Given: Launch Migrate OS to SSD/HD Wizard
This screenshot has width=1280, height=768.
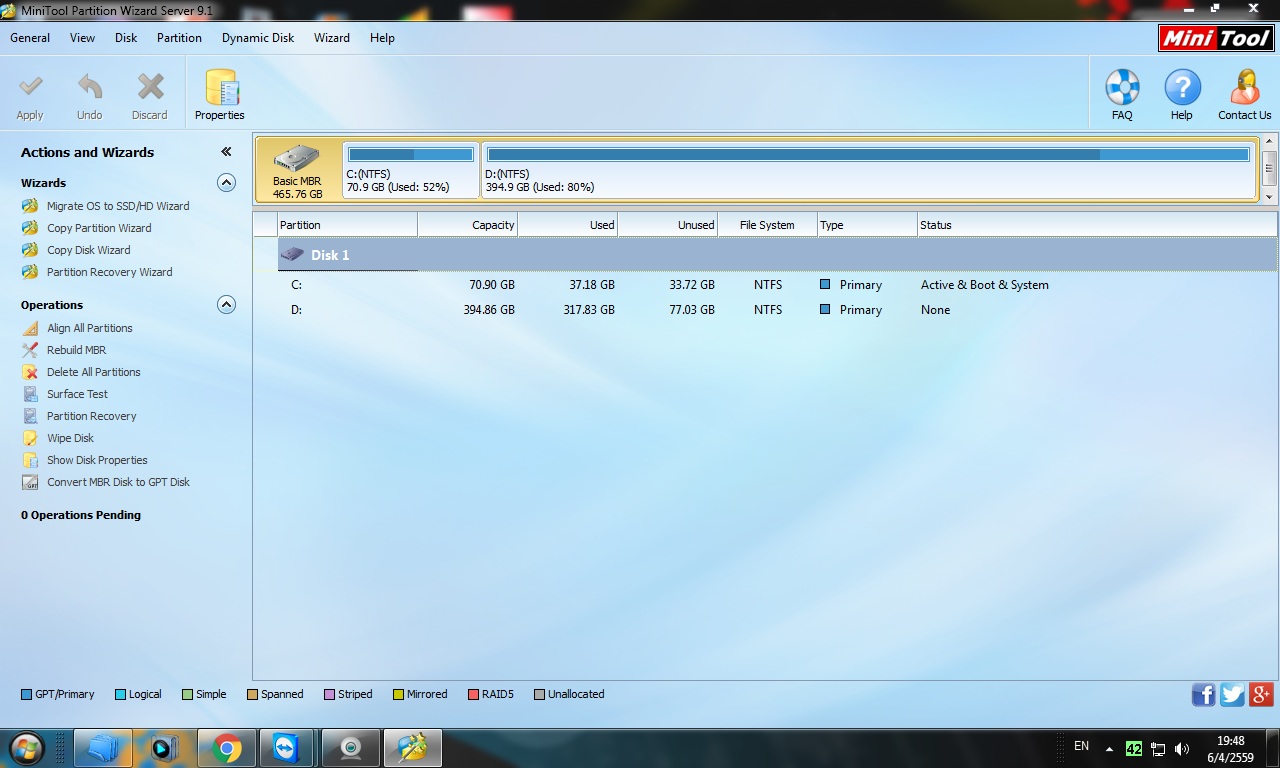Looking at the screenshot, I should click(118, 206).
